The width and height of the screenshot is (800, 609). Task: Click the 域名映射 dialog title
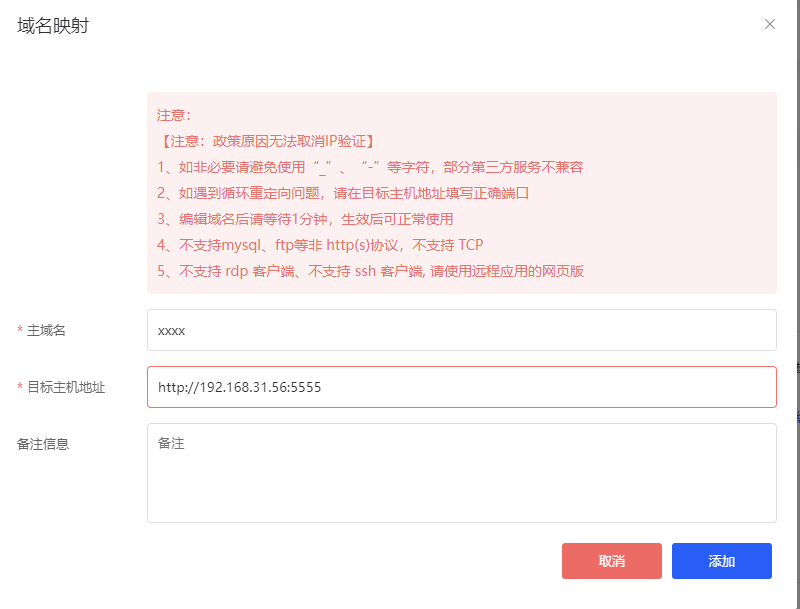click(x=53, y=26)
